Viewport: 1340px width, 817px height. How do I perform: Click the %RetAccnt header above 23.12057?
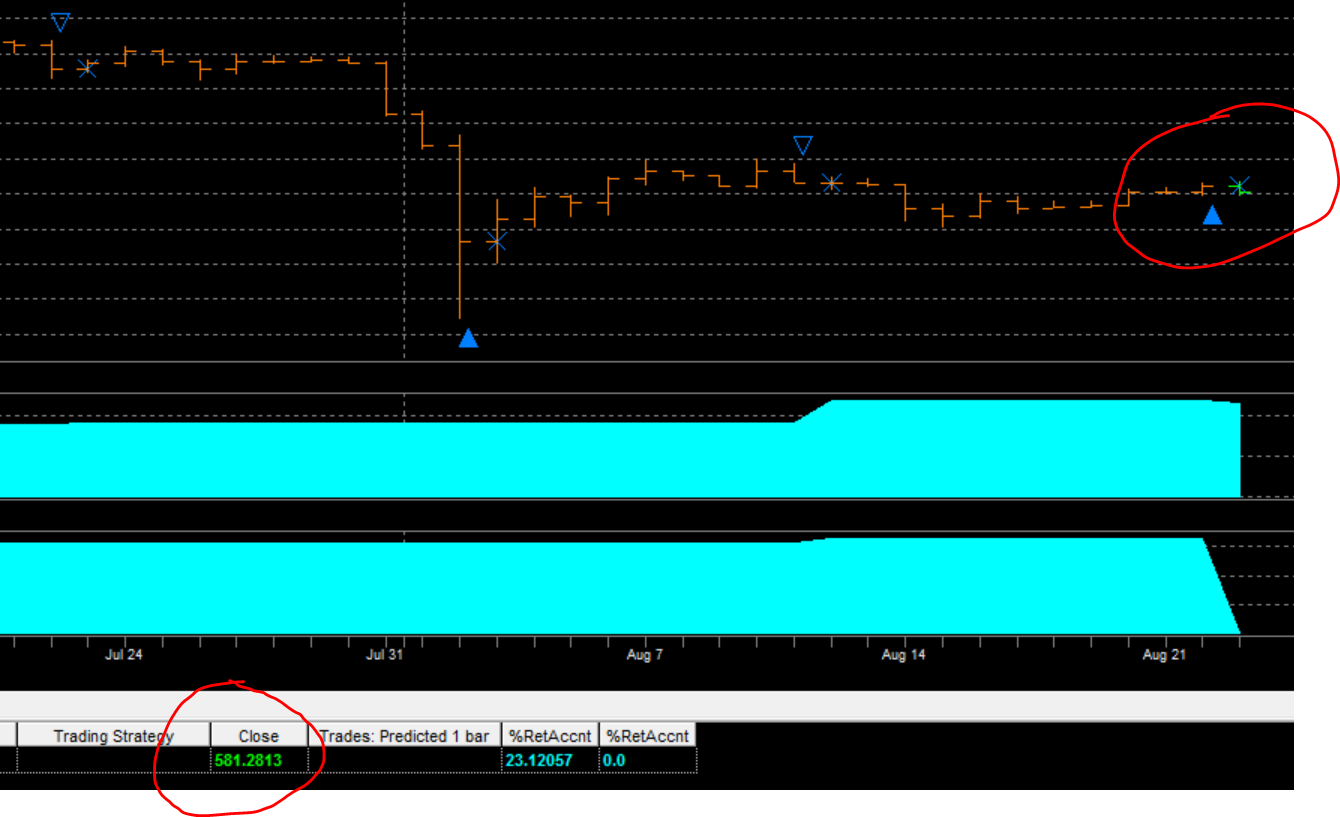pos(551,736)
